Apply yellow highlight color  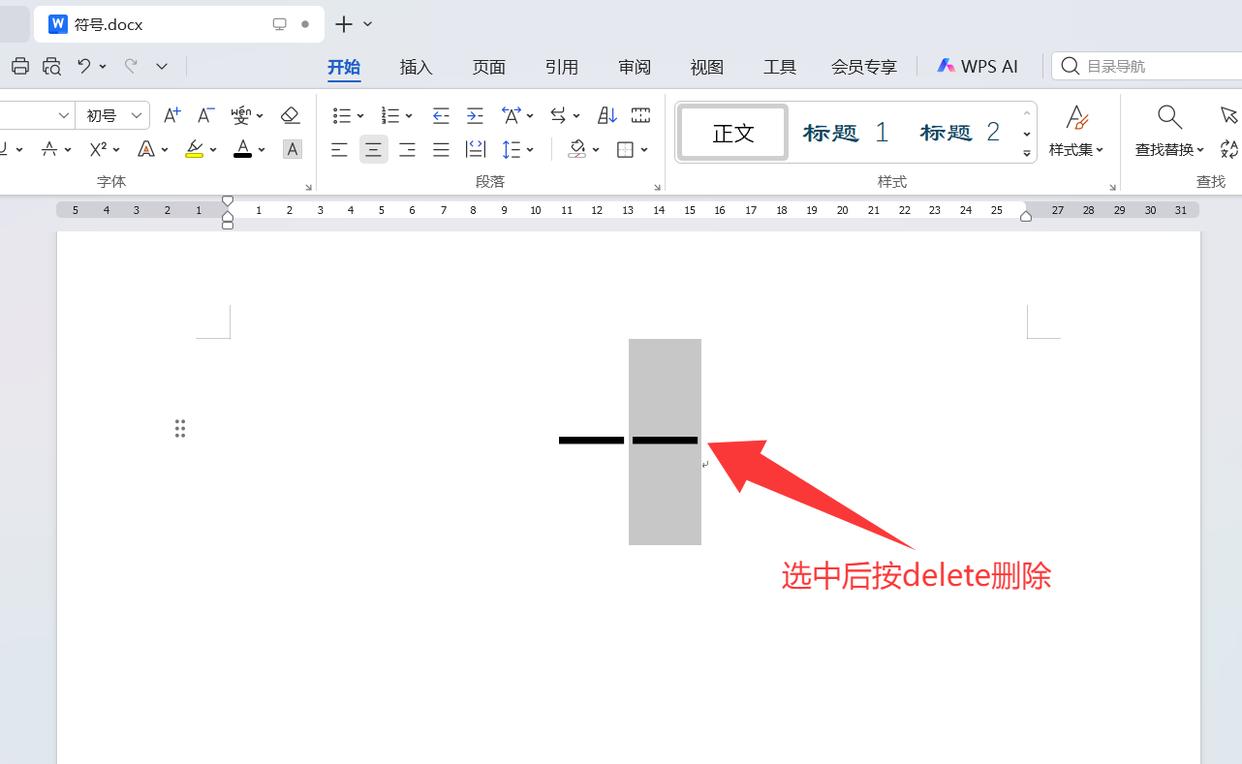(x=195, y=150)
